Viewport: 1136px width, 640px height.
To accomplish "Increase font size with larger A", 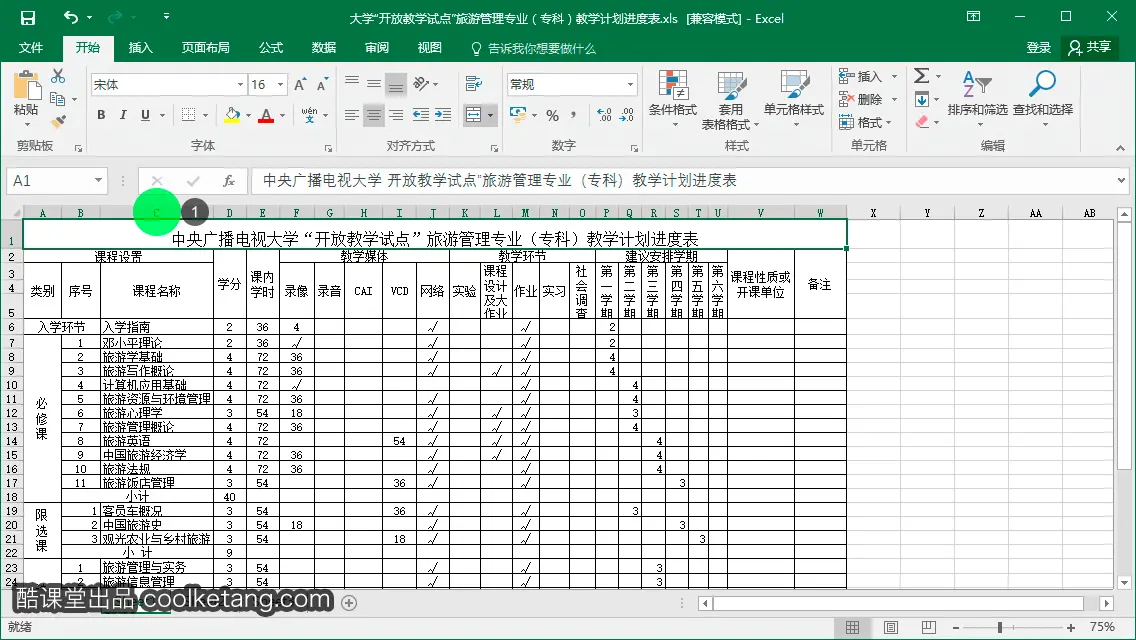I will pos(300,85).
